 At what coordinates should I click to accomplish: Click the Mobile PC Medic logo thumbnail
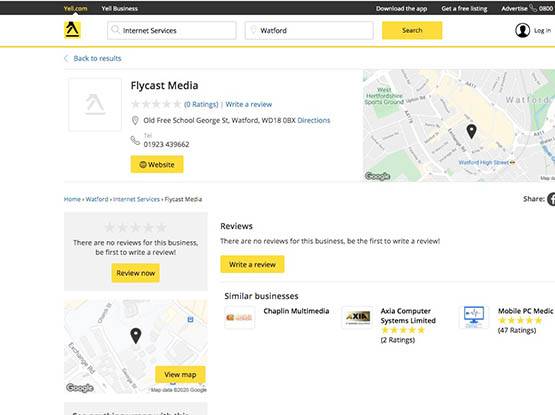point(474,317)
